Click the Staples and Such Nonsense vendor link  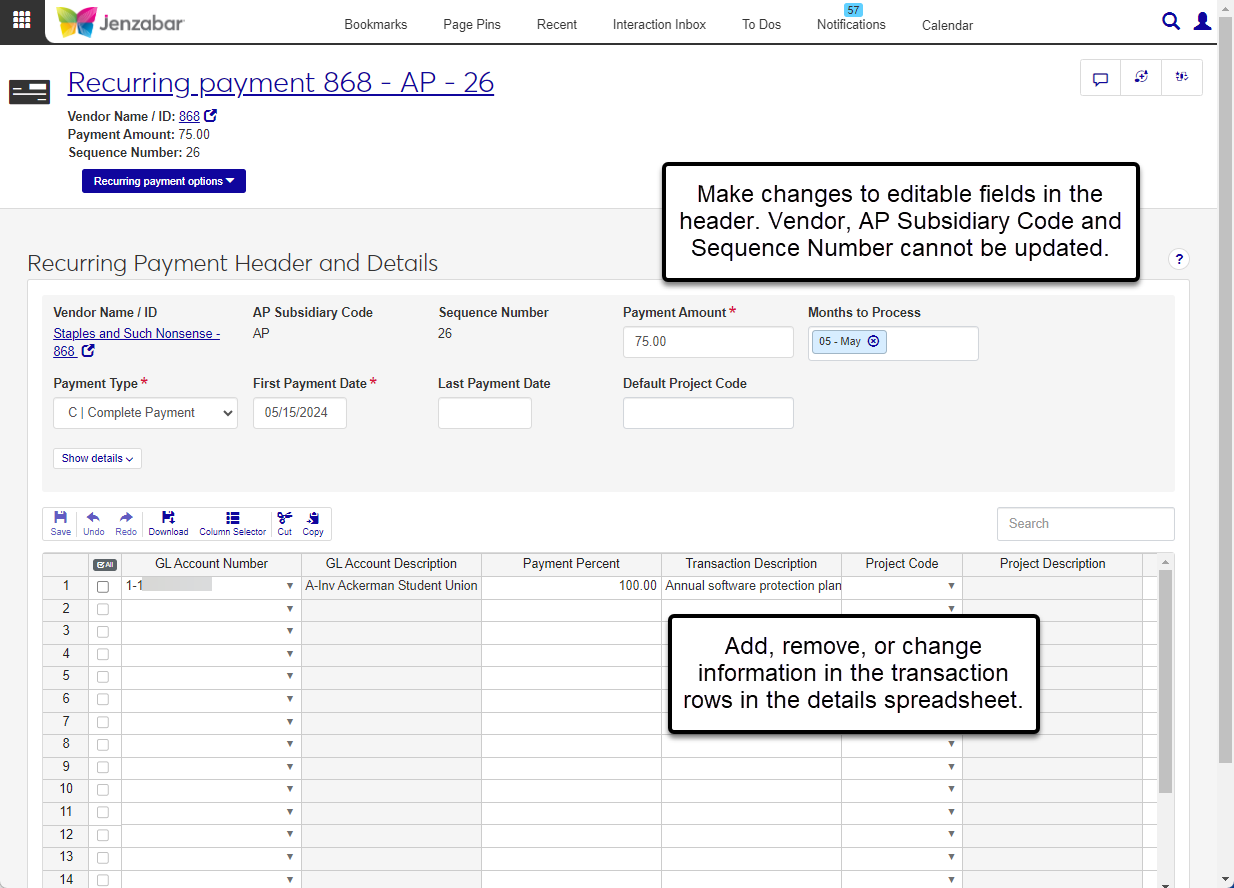coord(136,334)
